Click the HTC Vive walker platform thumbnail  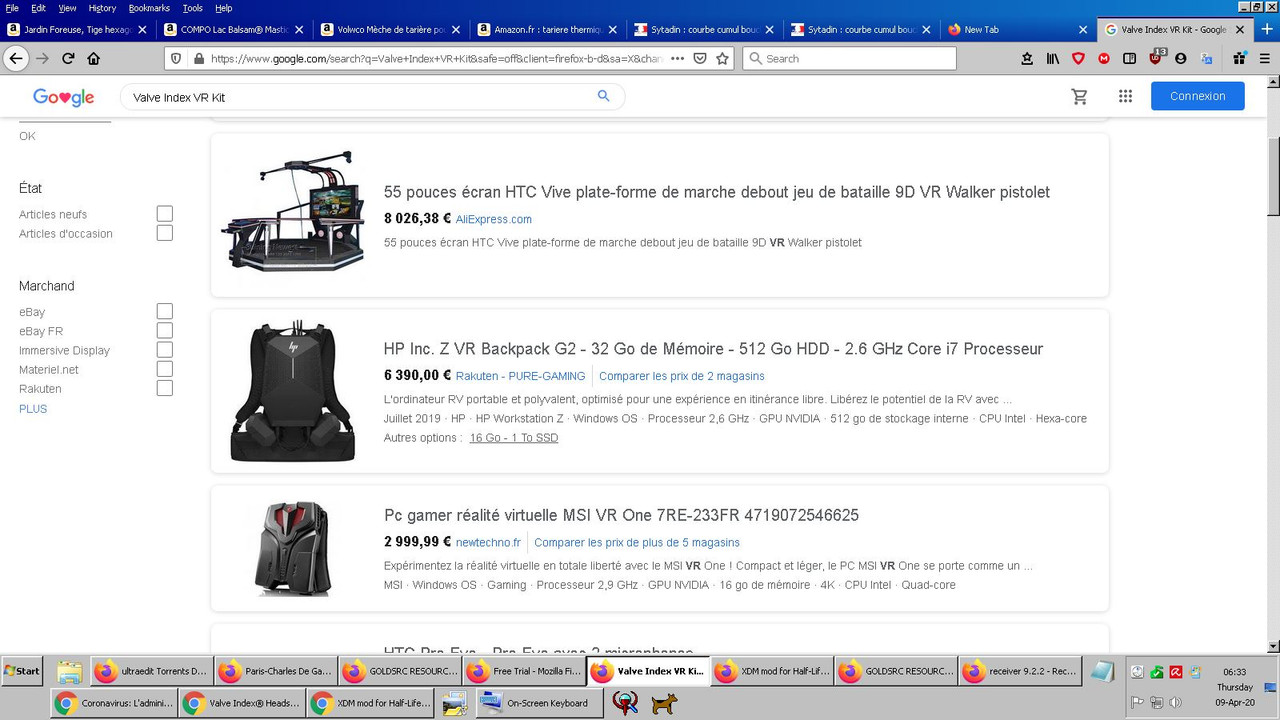click(x=292, y=212)
